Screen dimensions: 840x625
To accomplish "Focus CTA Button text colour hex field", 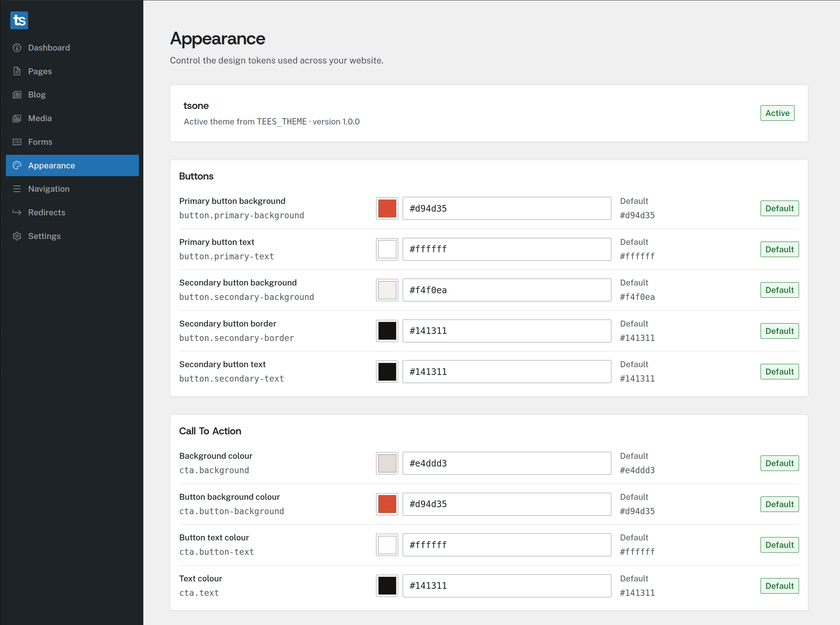I will 507,545.
